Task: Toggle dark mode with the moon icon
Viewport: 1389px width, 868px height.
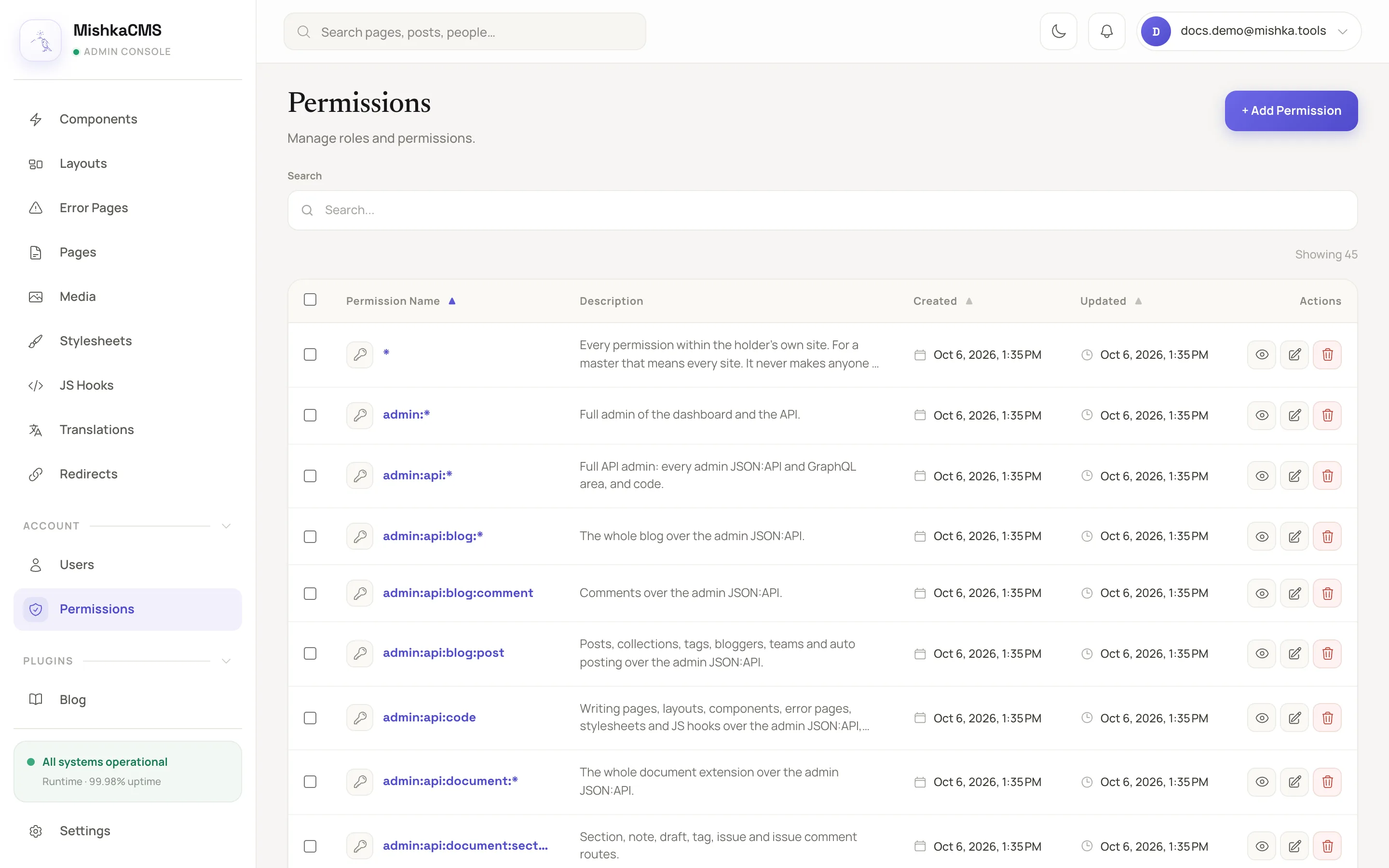Action: click(1059, 31)
